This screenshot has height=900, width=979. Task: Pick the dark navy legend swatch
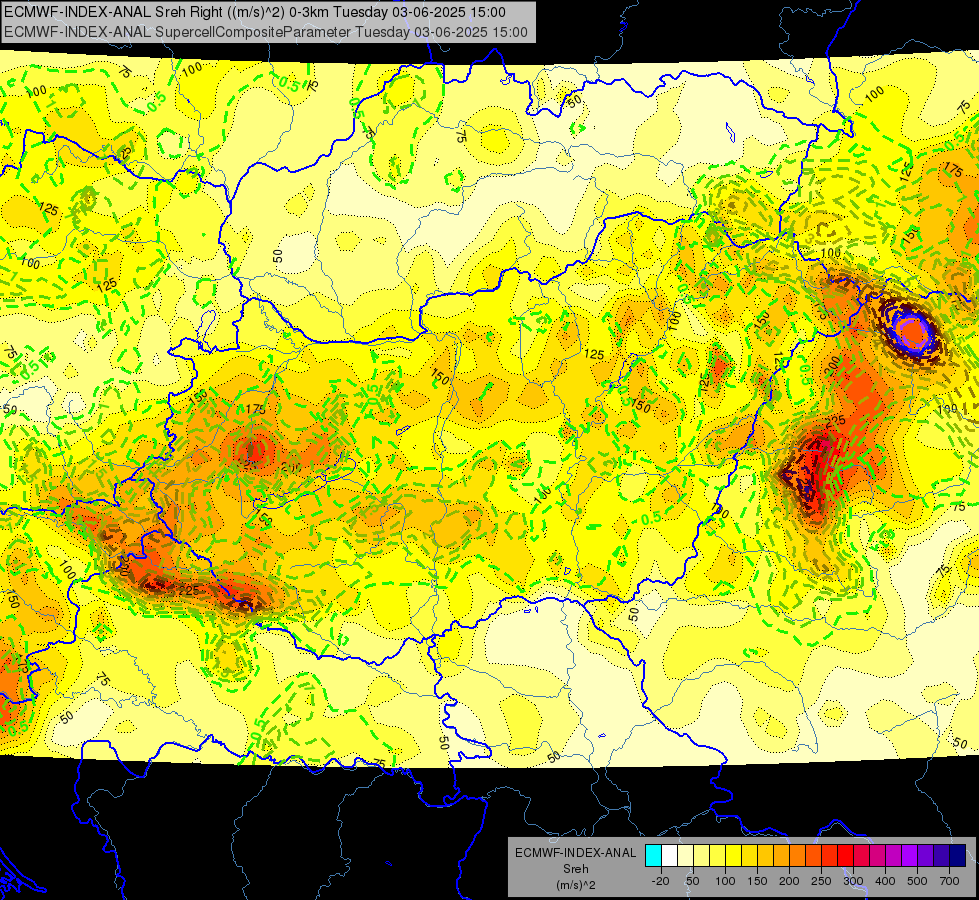click(958, 855)
